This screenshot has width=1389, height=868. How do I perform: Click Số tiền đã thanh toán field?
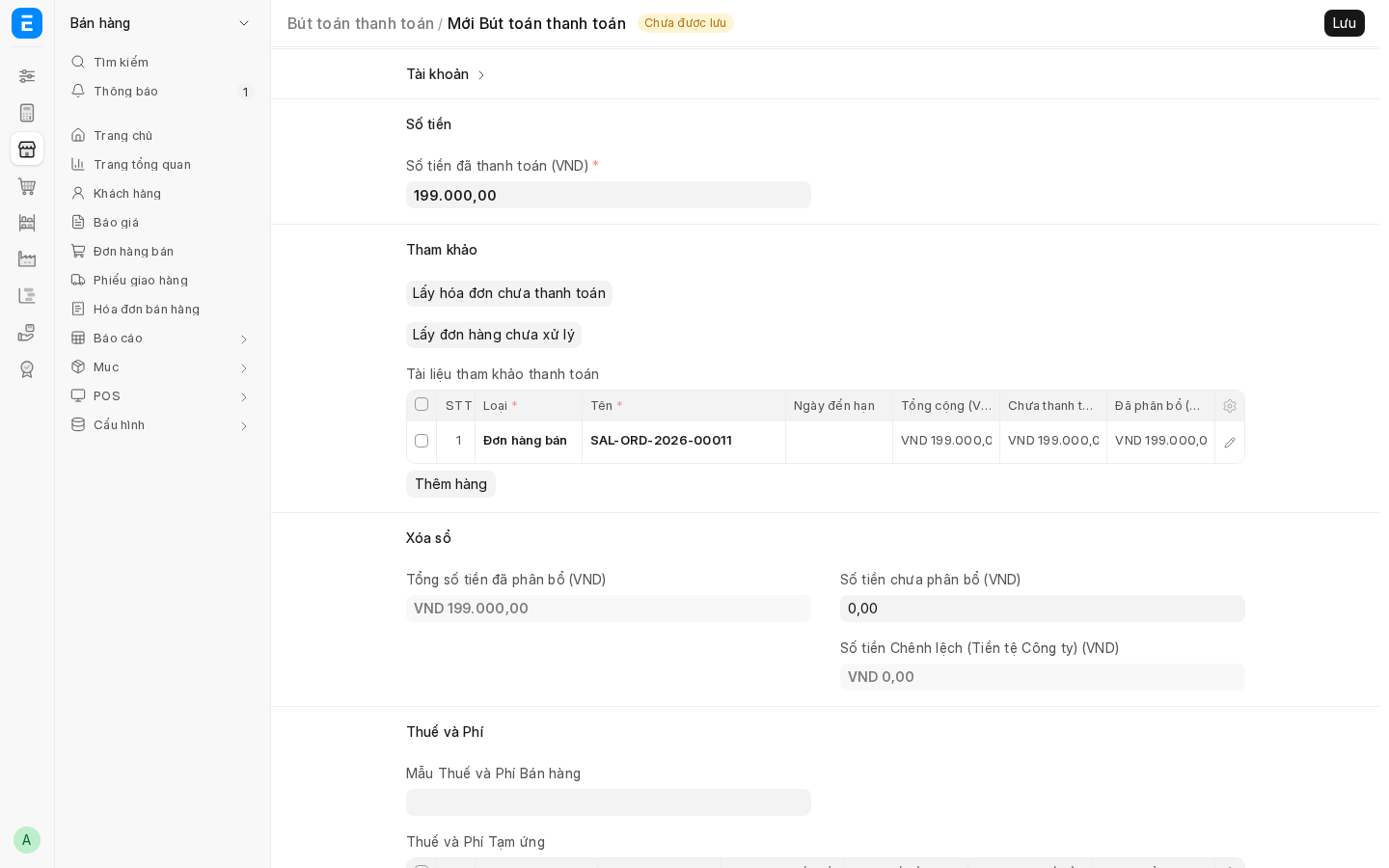tap(609, 195)
